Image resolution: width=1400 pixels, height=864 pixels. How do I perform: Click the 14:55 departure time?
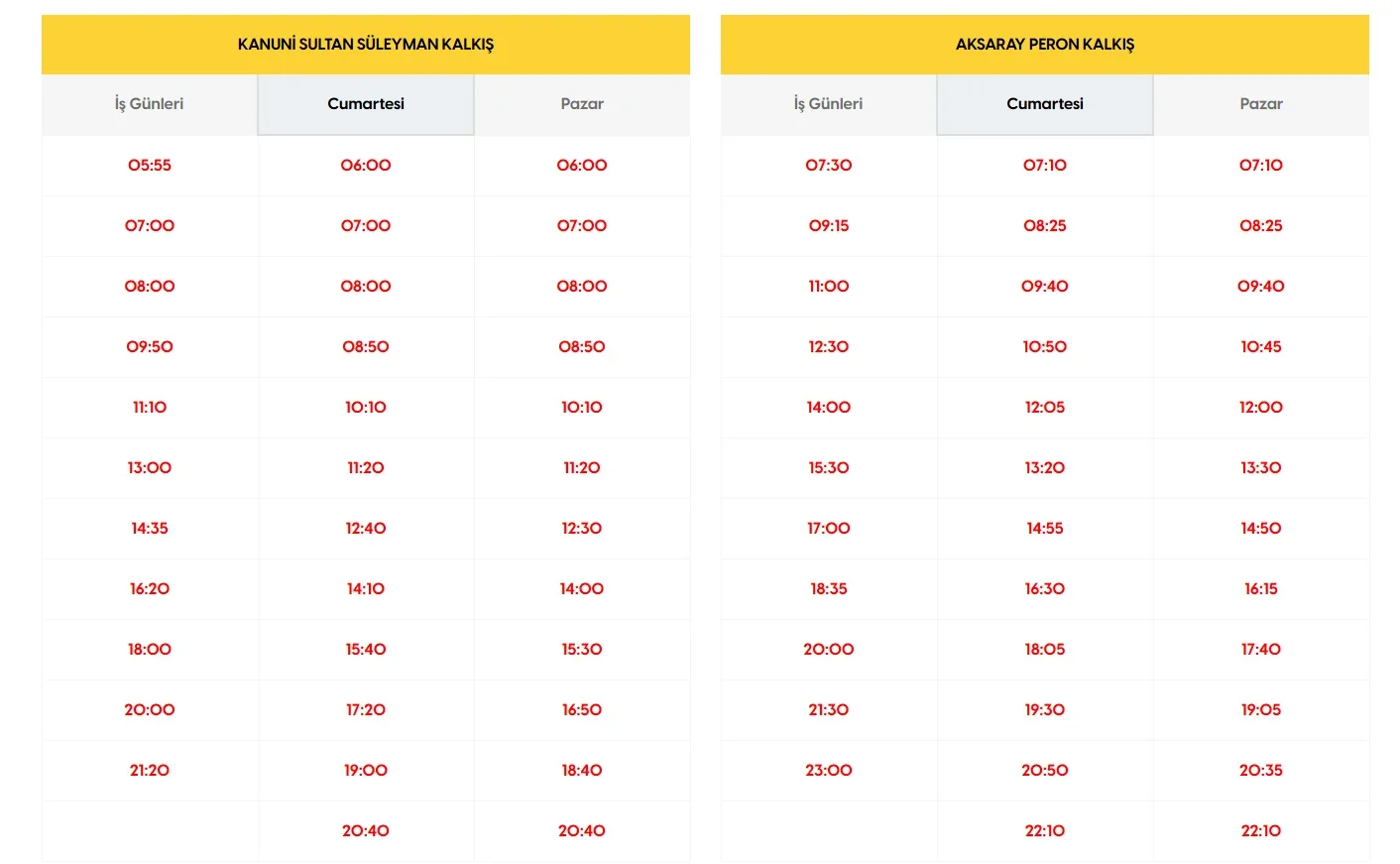click(1045, 529)
